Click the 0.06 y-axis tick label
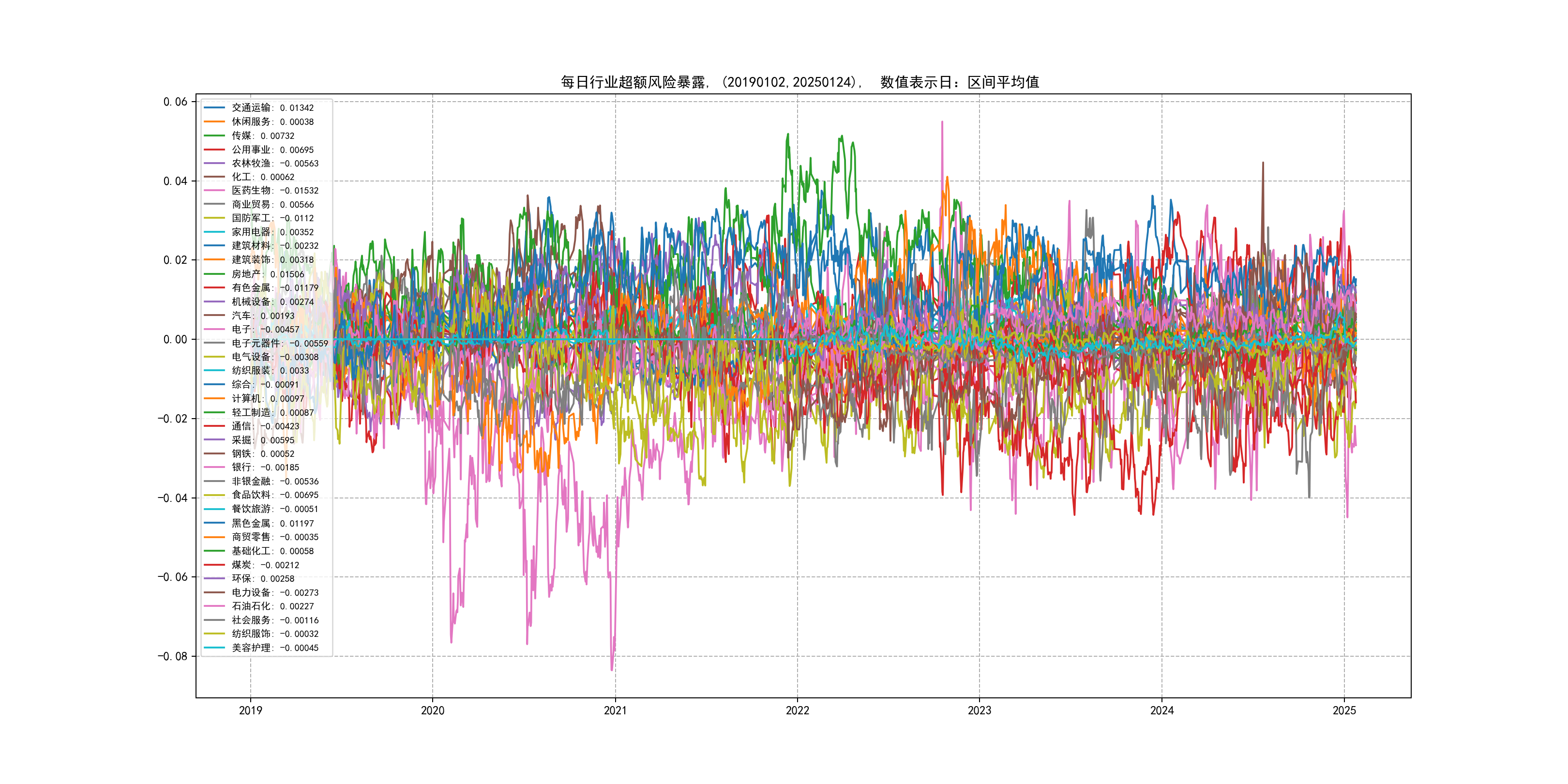Image resolution: width=1568 pixels, height=784 pixels. (175, 102)
